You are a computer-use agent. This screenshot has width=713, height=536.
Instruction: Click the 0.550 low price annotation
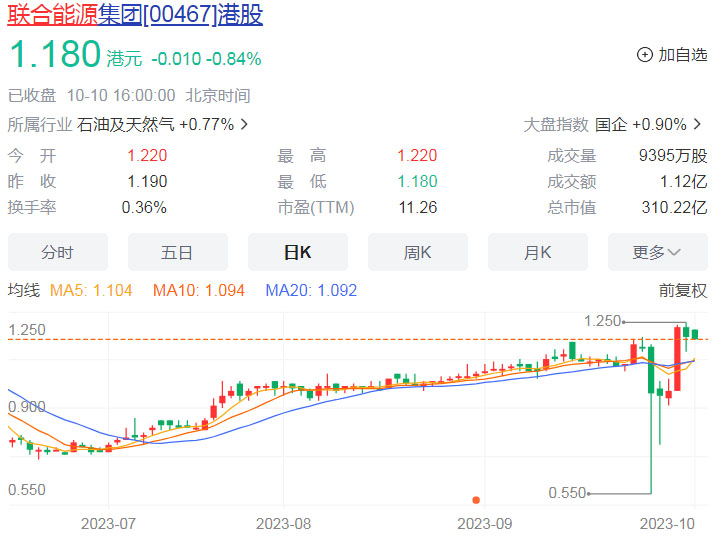[x=567, y=492]
